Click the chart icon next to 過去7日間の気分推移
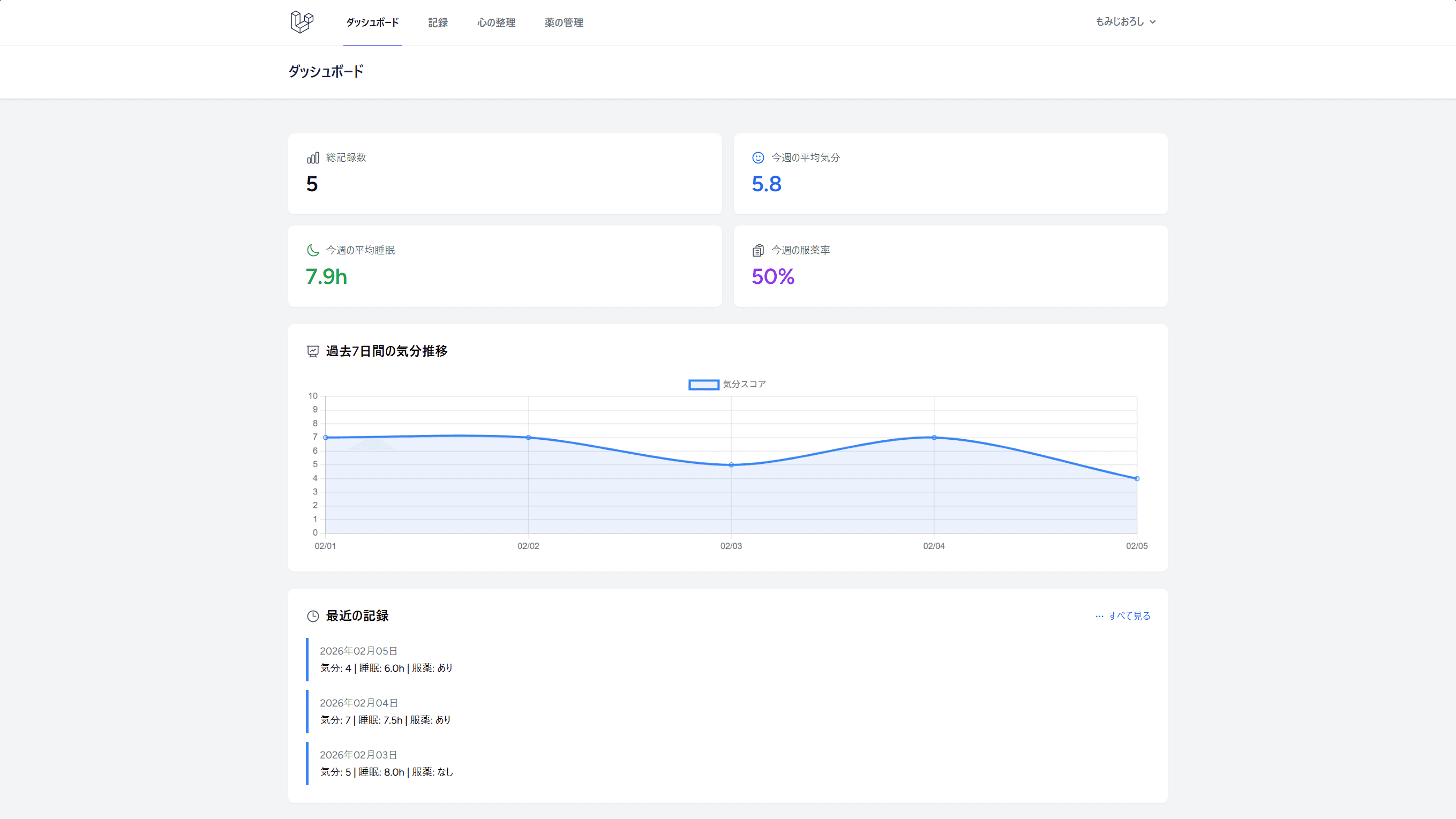This screenshot has height=819, width=1456. [312, 351]
